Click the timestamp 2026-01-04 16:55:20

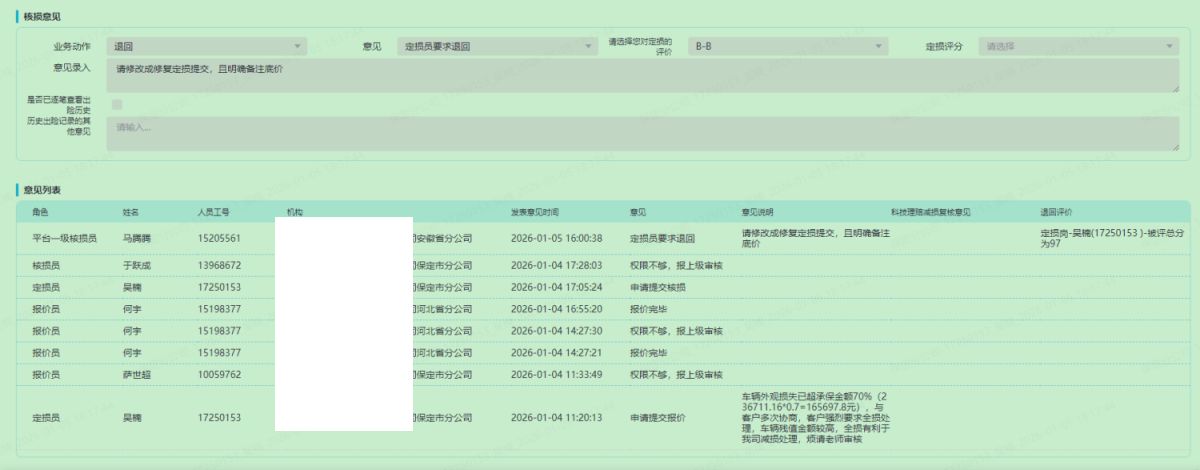point(556,309)
